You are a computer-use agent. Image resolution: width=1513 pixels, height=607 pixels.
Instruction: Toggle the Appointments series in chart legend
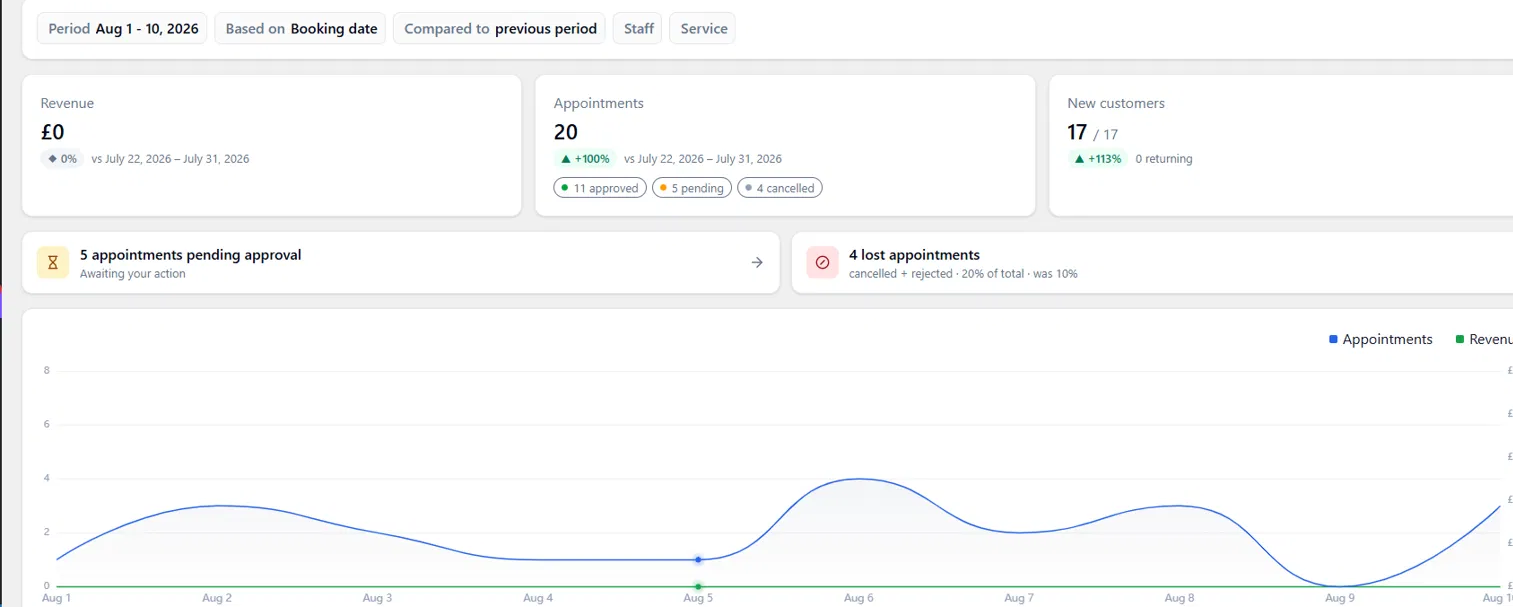(1381, 339)
